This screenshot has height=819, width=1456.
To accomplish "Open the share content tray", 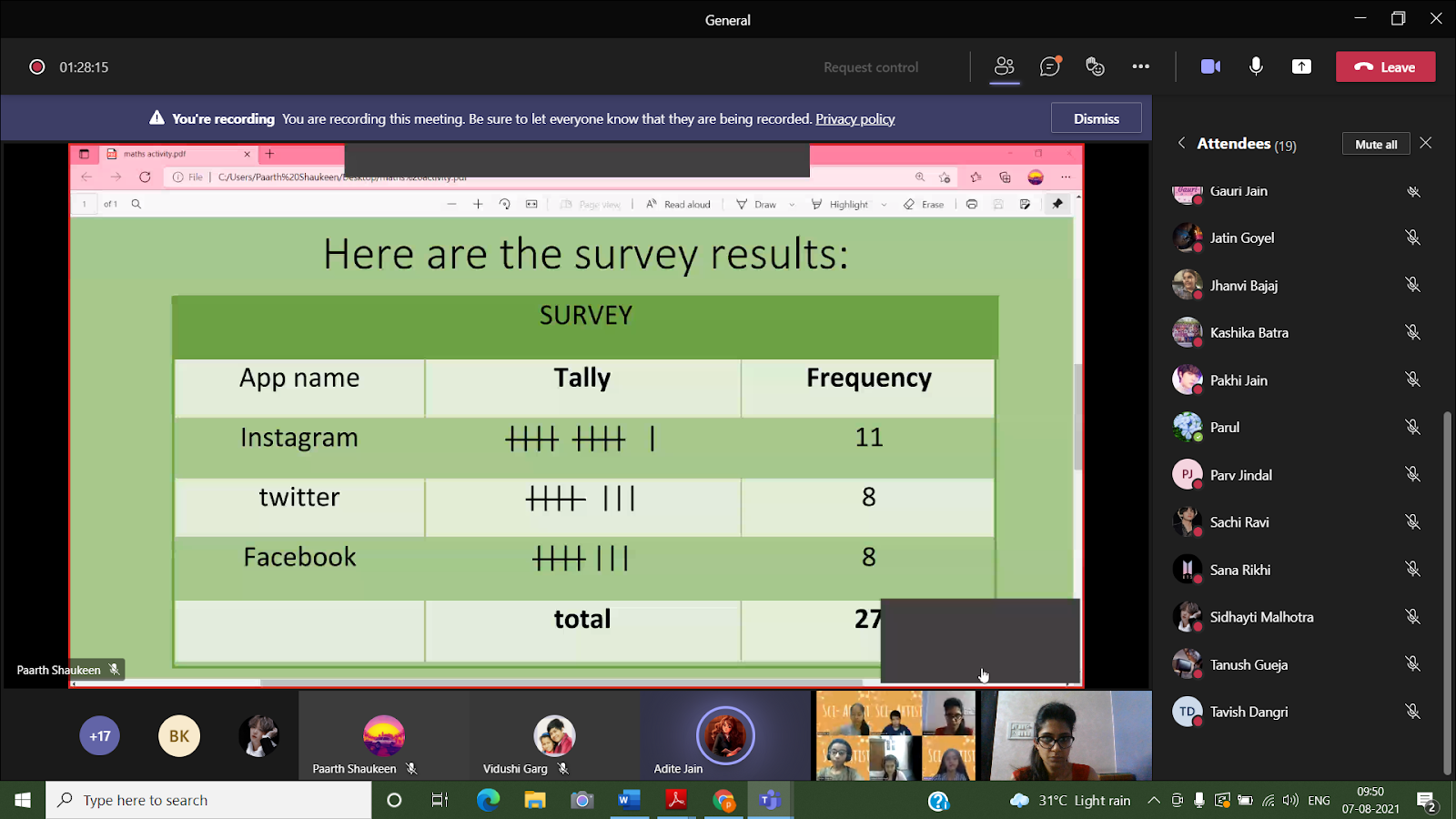I will 1301,66.
